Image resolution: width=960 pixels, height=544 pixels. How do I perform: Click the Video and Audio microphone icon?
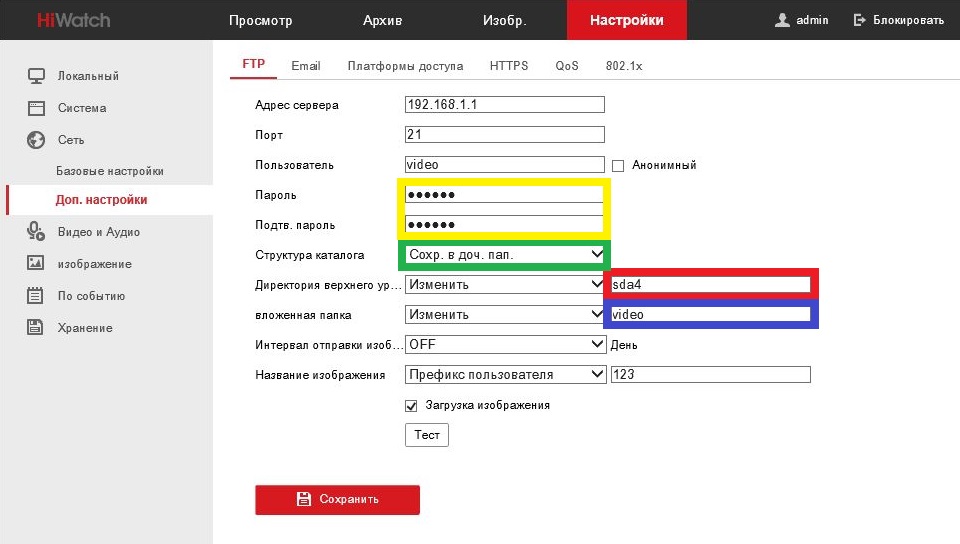point(36,232)
